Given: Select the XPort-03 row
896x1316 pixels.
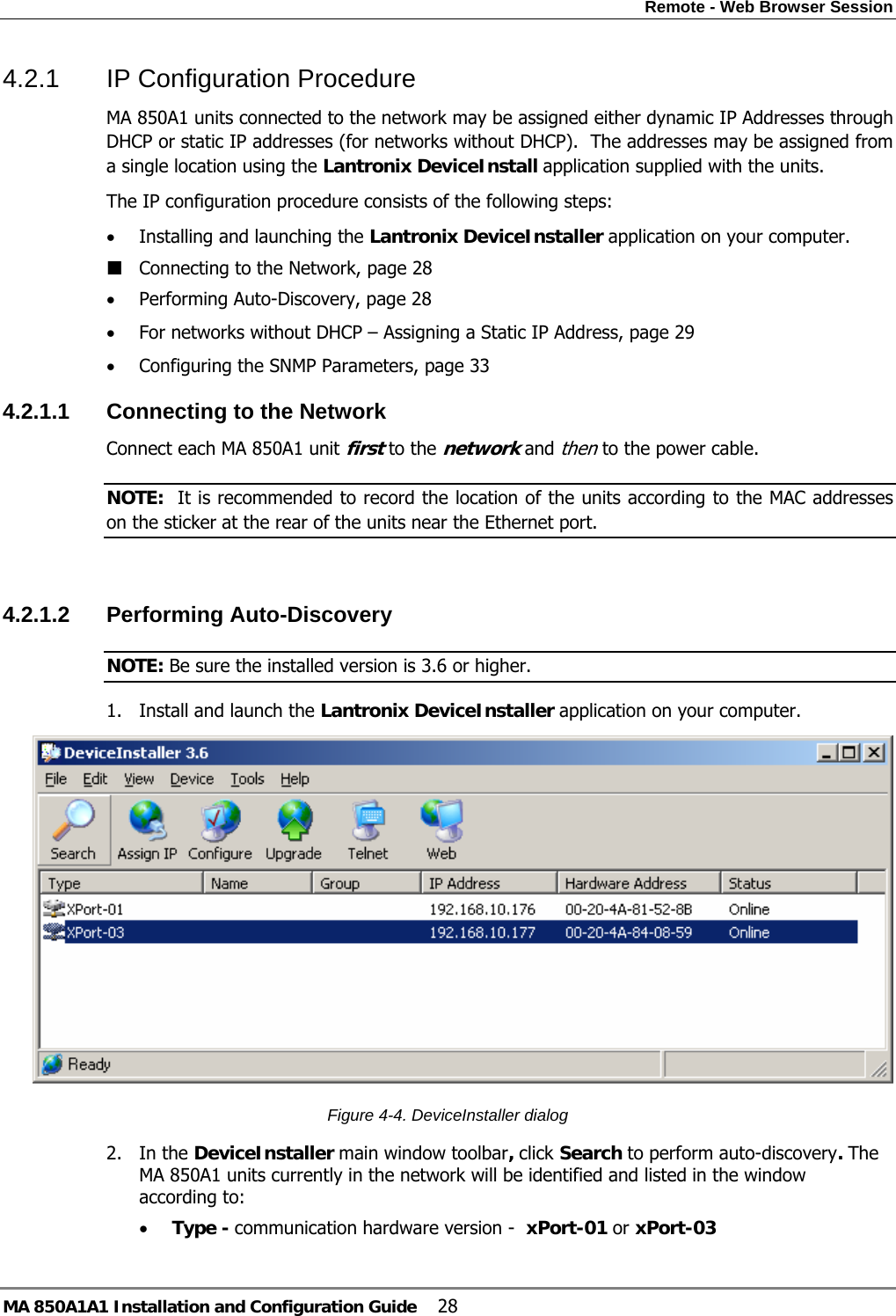Looking at the screenshot, I should (449, 932).
